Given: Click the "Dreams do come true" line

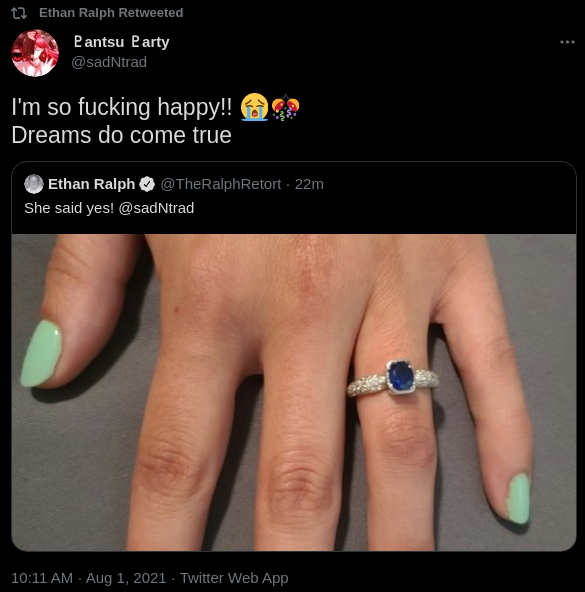Looking at the screenshot, I should pos(121,135).
